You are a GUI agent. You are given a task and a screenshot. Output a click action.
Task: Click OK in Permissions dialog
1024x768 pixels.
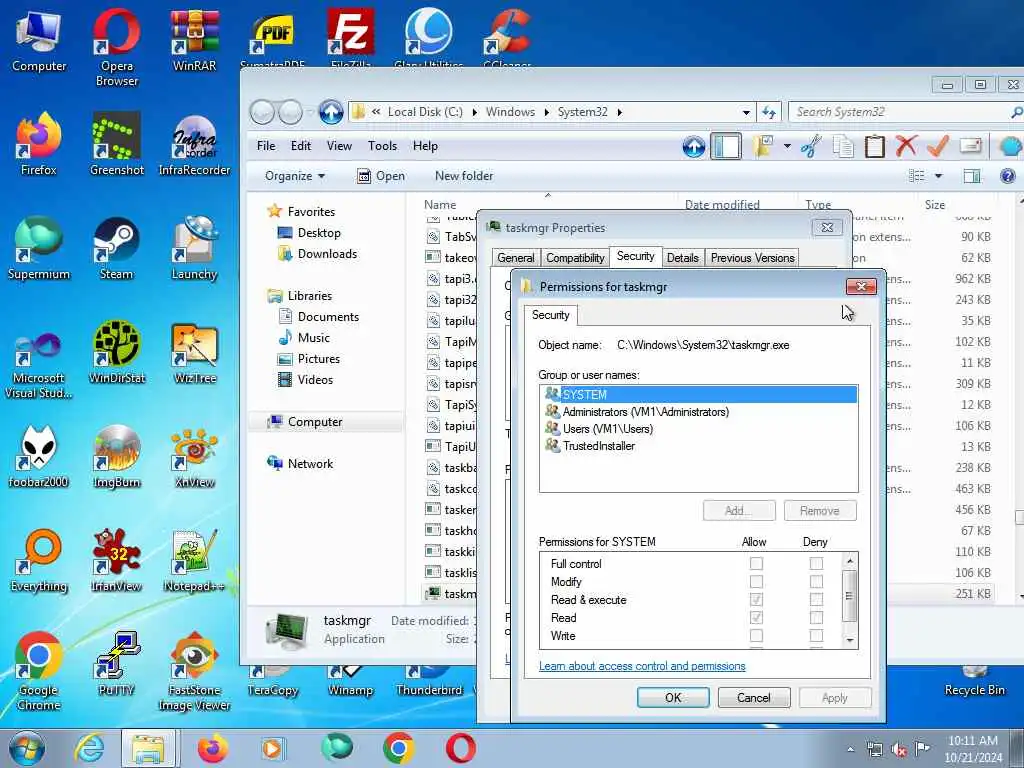673,697
